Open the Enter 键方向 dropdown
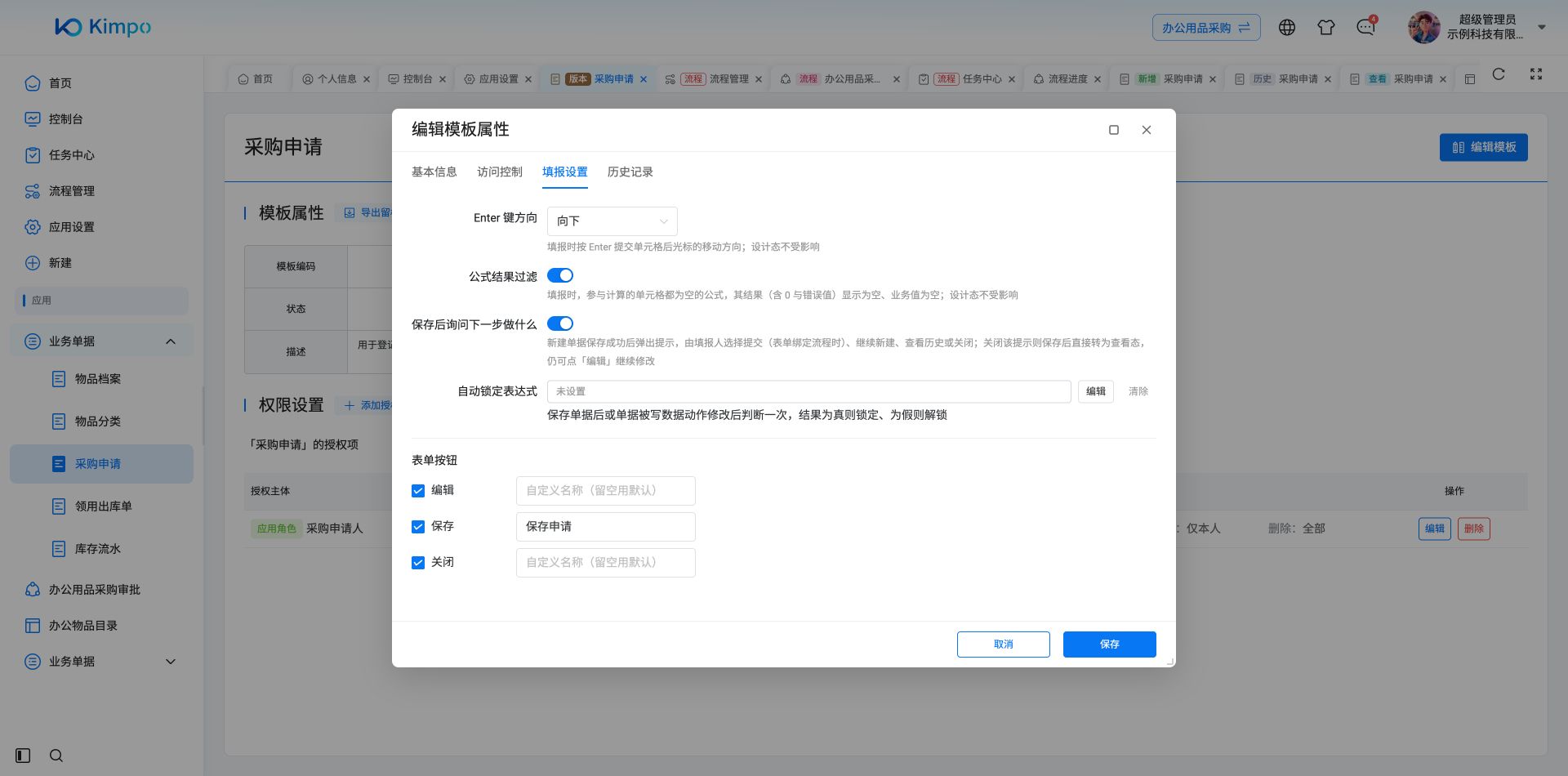1568x776 pixels. [x=612, y=221]
